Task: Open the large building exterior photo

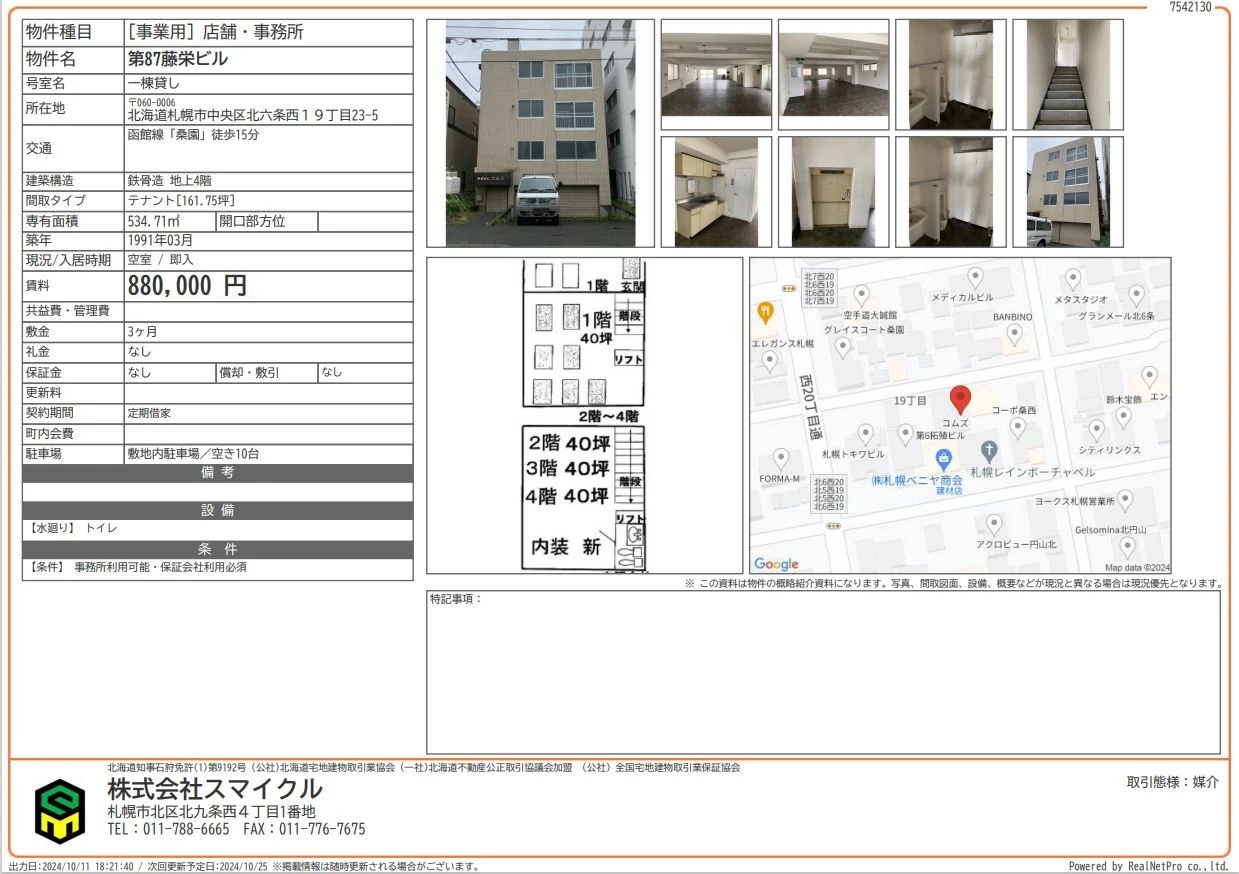Action: click(540, 133)
